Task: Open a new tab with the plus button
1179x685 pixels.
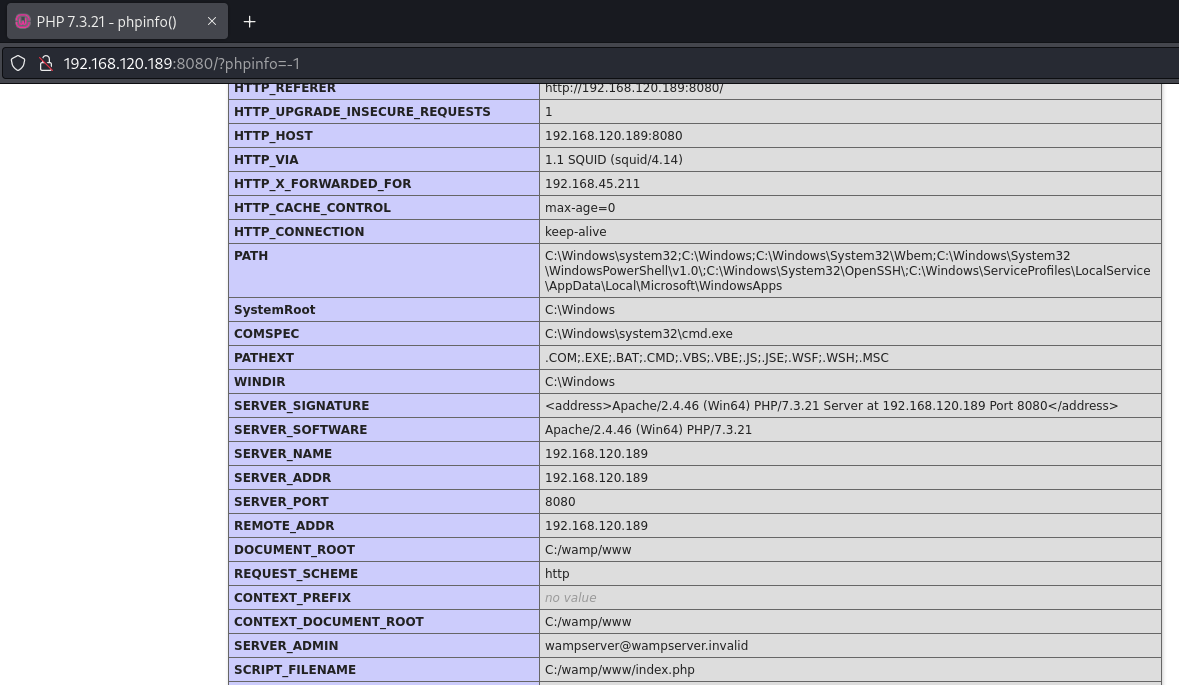Action: [250, 21]
